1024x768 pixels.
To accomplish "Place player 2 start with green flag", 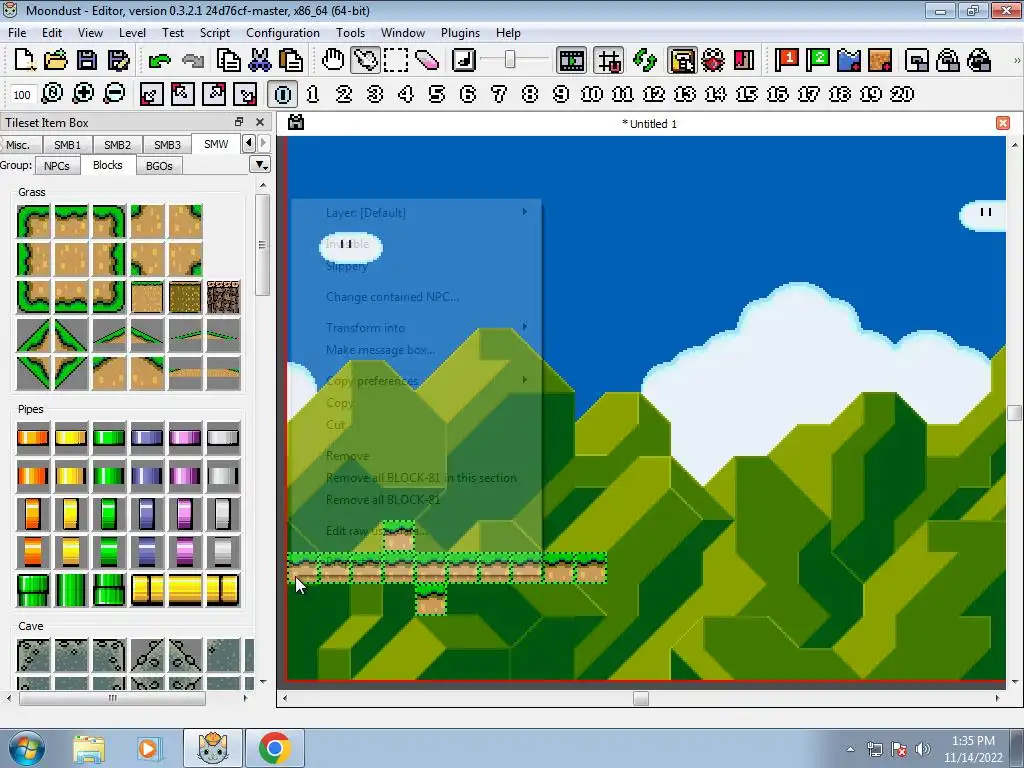I will pos(818,60).
